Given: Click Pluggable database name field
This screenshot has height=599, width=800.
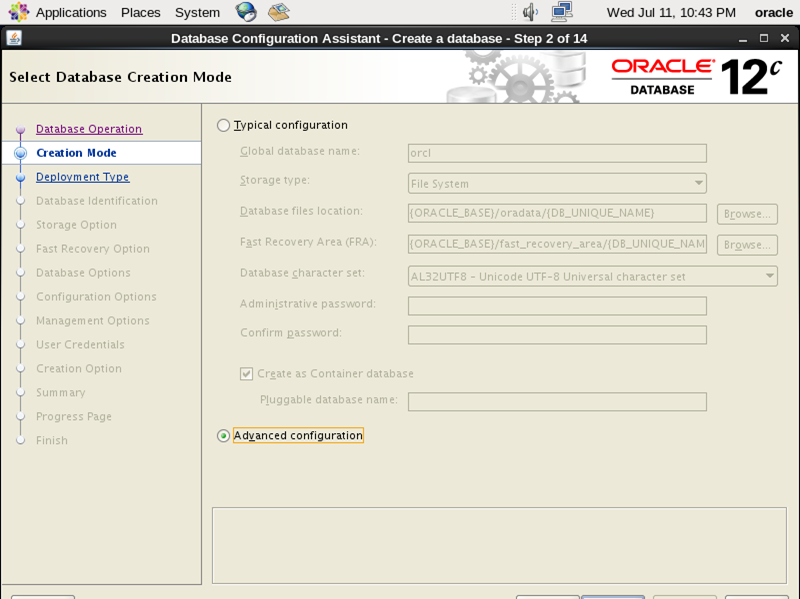Looking at the screenshot, I should 557,402.
